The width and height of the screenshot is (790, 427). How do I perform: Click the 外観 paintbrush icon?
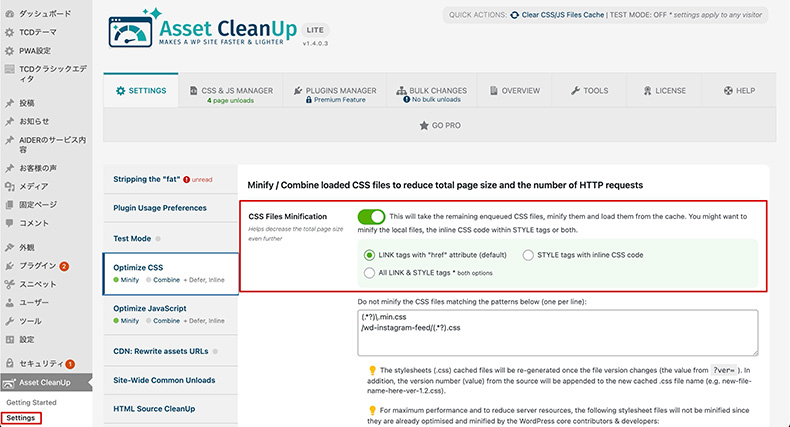tap(10, 247)
